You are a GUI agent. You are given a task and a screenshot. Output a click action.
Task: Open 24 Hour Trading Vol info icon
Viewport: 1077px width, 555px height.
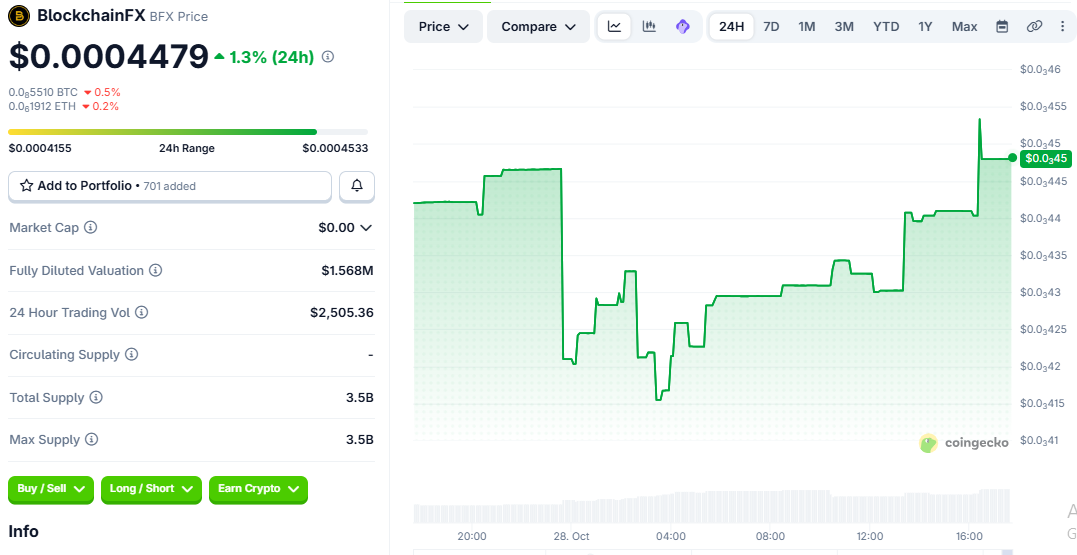point(141,313)
